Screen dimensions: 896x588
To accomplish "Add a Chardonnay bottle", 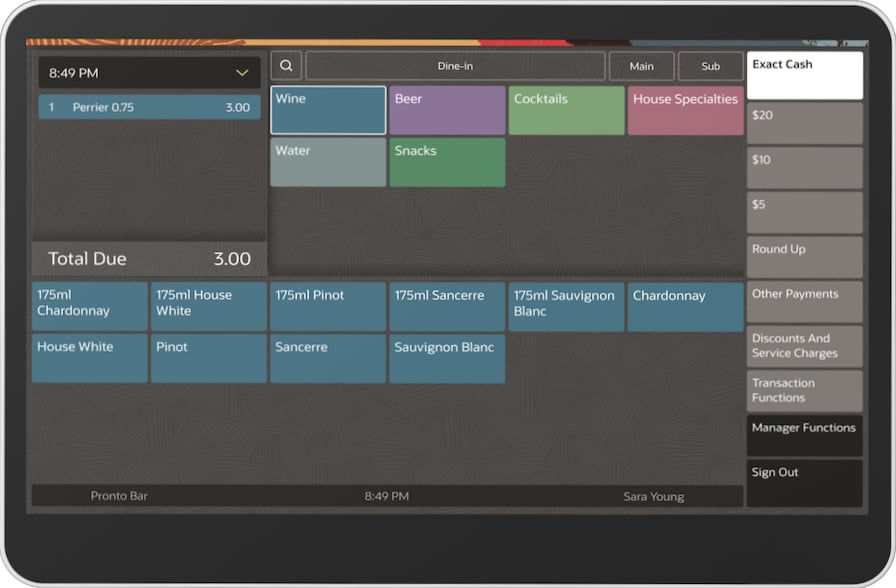I will 686,307.
